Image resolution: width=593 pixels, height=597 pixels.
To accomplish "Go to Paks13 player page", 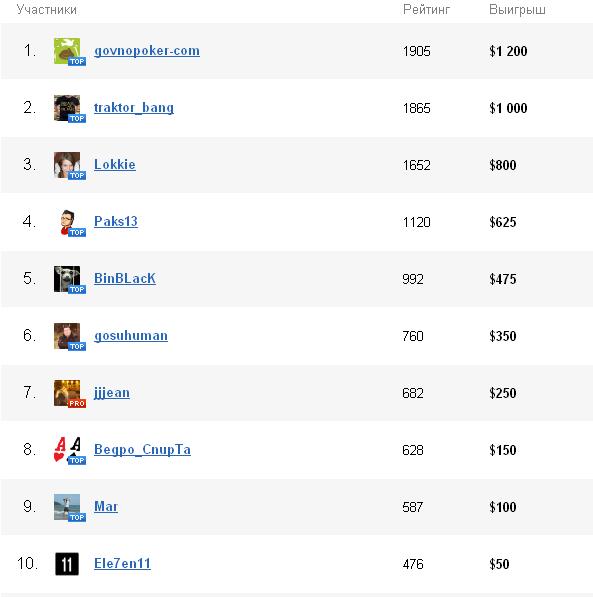I will (116, 222).
